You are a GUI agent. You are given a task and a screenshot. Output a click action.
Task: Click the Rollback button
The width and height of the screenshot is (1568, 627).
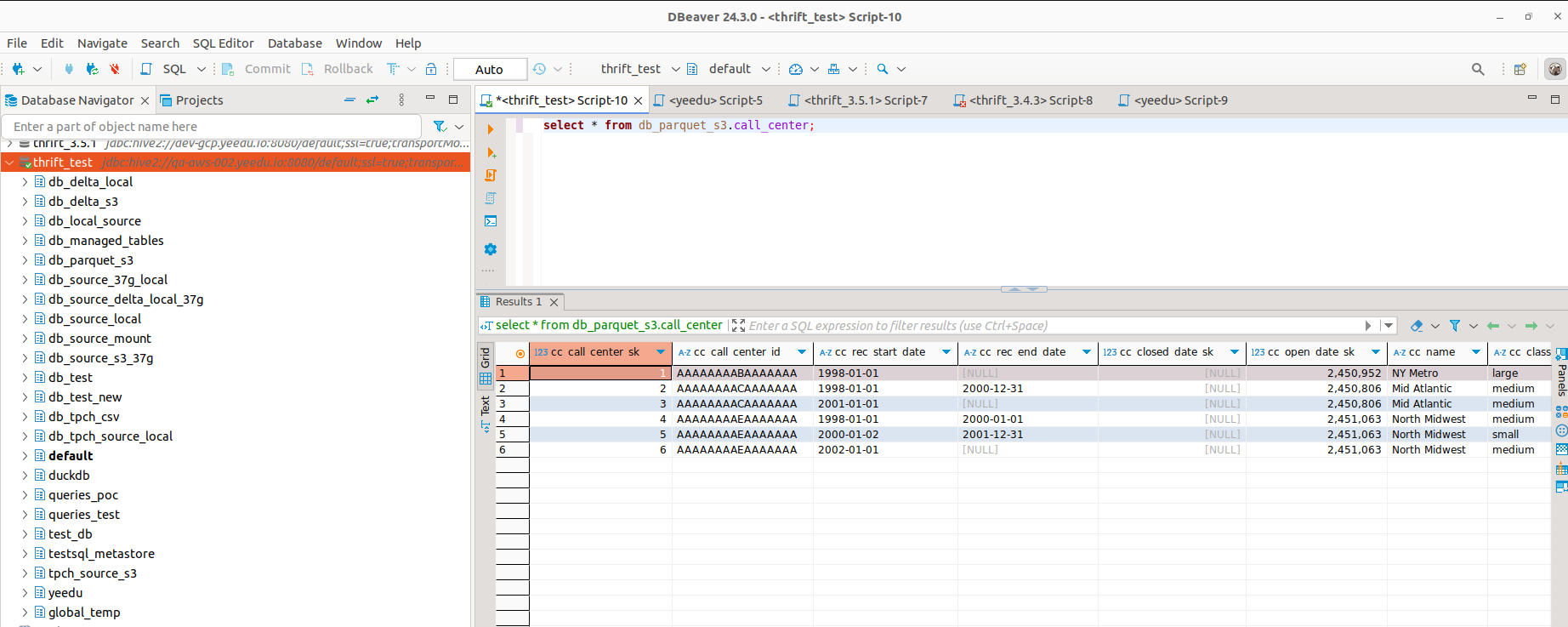pos(338,69)
